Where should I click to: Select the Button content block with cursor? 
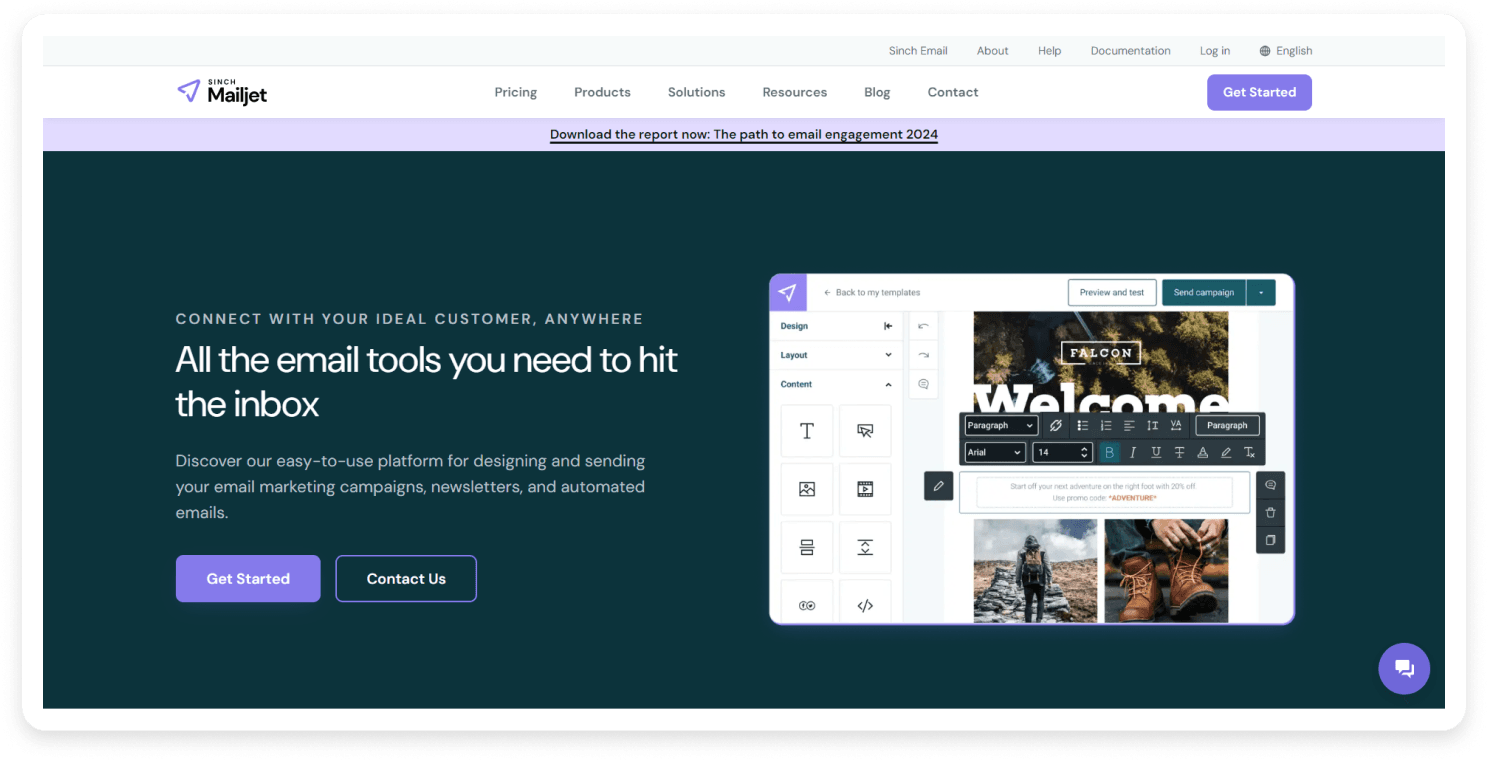point(865,431)
